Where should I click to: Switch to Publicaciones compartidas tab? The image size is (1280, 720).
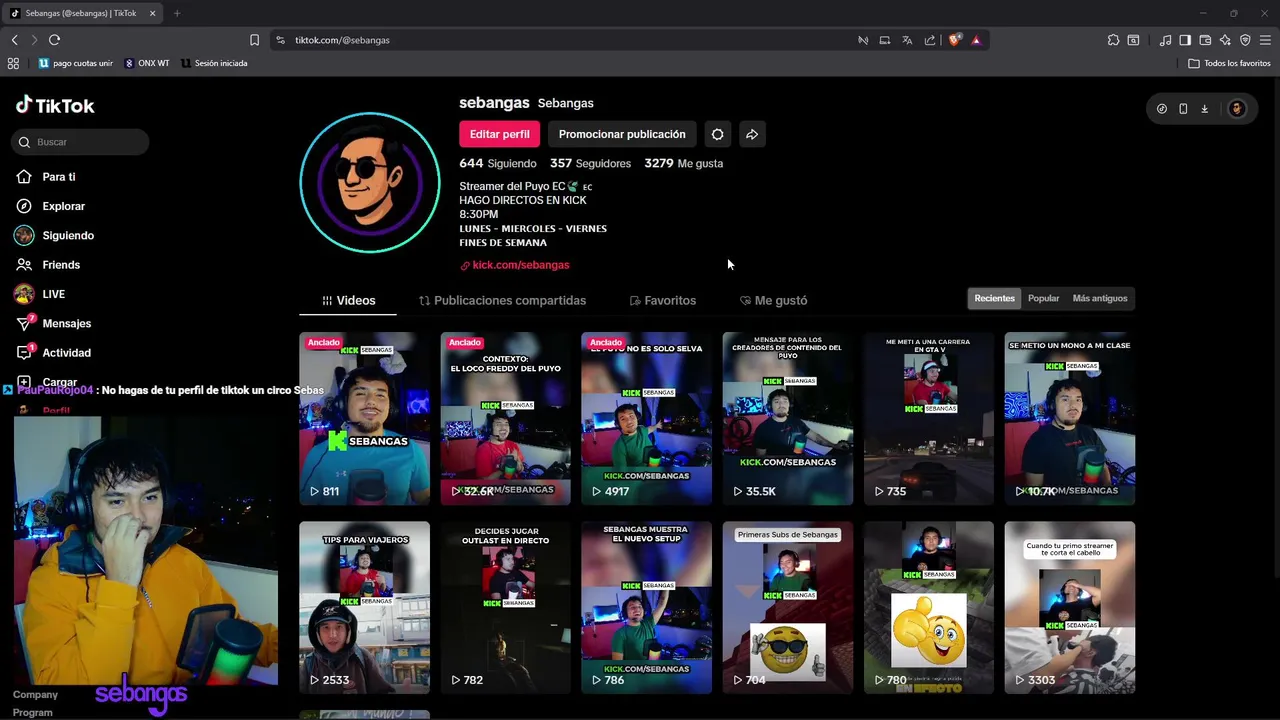point(502,300)
